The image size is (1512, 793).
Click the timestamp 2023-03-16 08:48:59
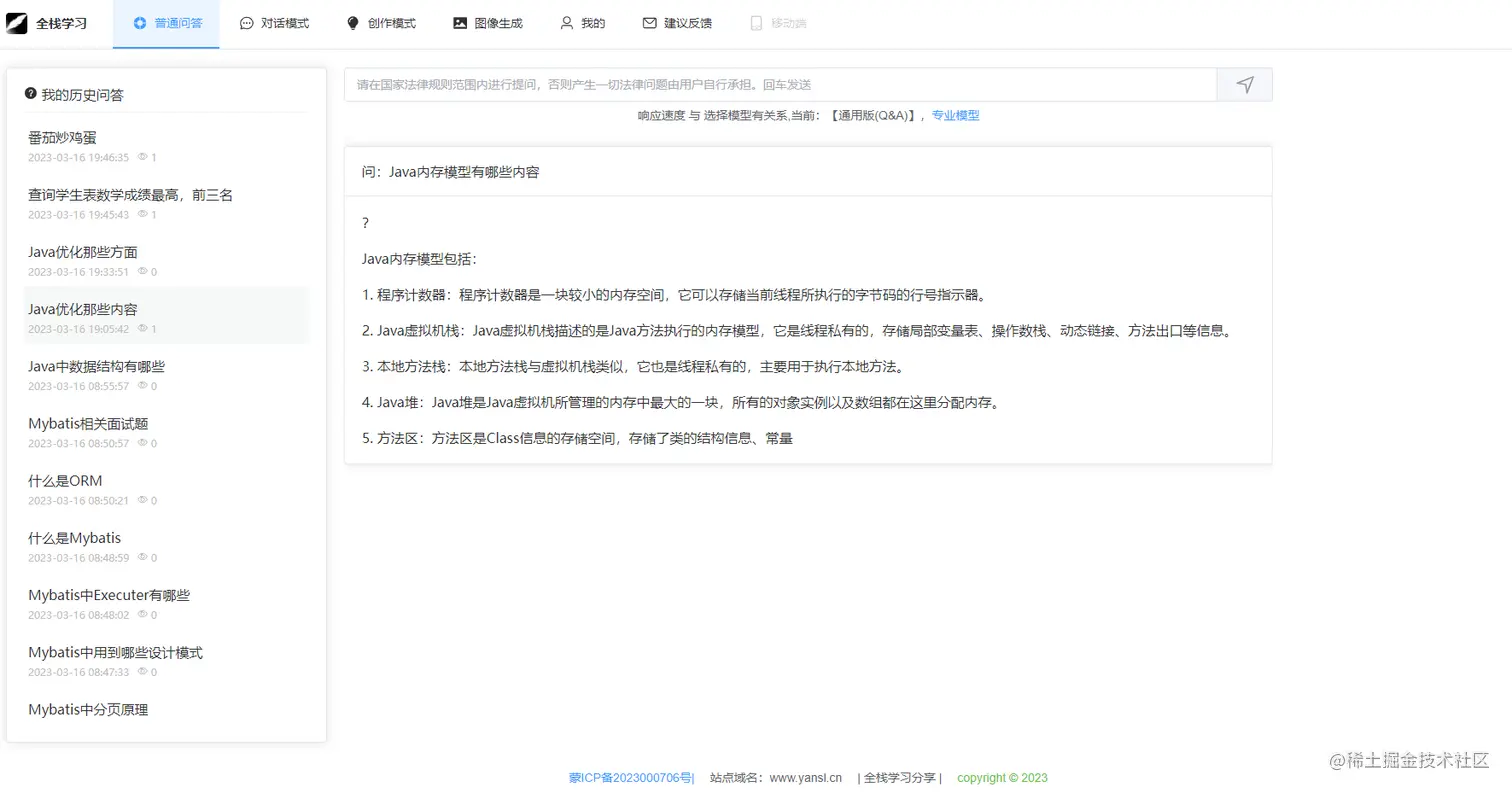(x=79, y=557)
